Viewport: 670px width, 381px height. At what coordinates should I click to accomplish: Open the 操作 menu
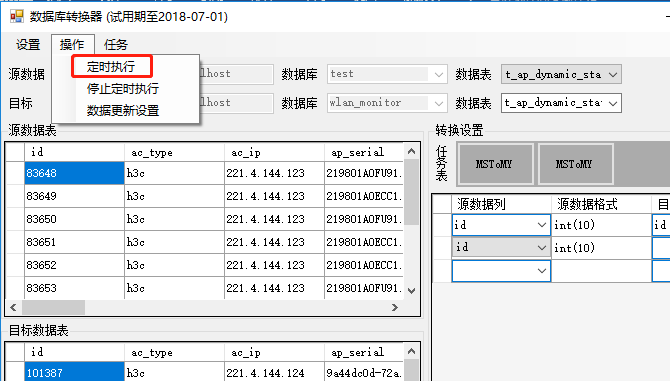pyautogui.click(x=72, y=44)
